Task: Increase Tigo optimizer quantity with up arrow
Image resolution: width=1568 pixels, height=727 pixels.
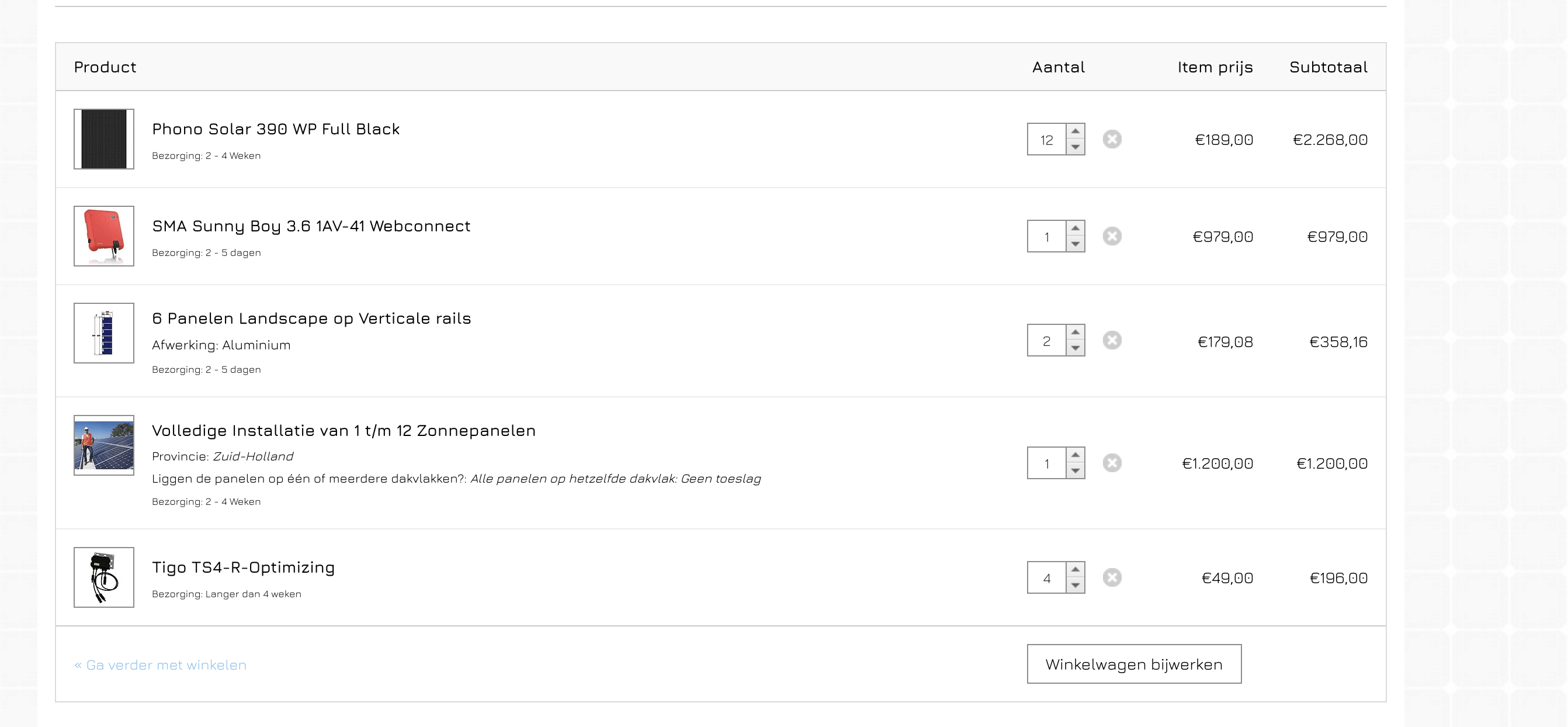Action: pyautogui.click(x=1075, y=569)
